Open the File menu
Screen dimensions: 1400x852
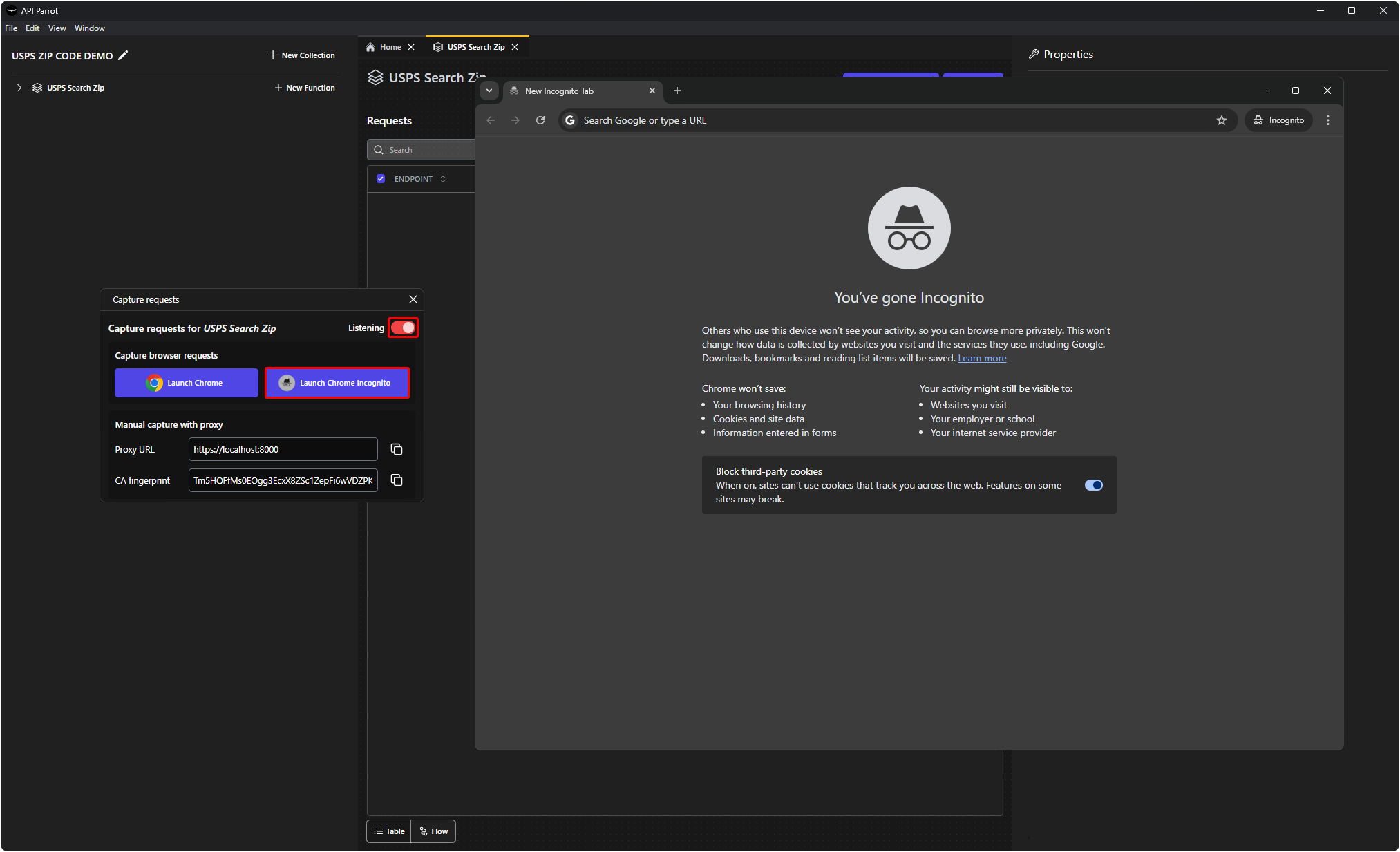point(11,28)
